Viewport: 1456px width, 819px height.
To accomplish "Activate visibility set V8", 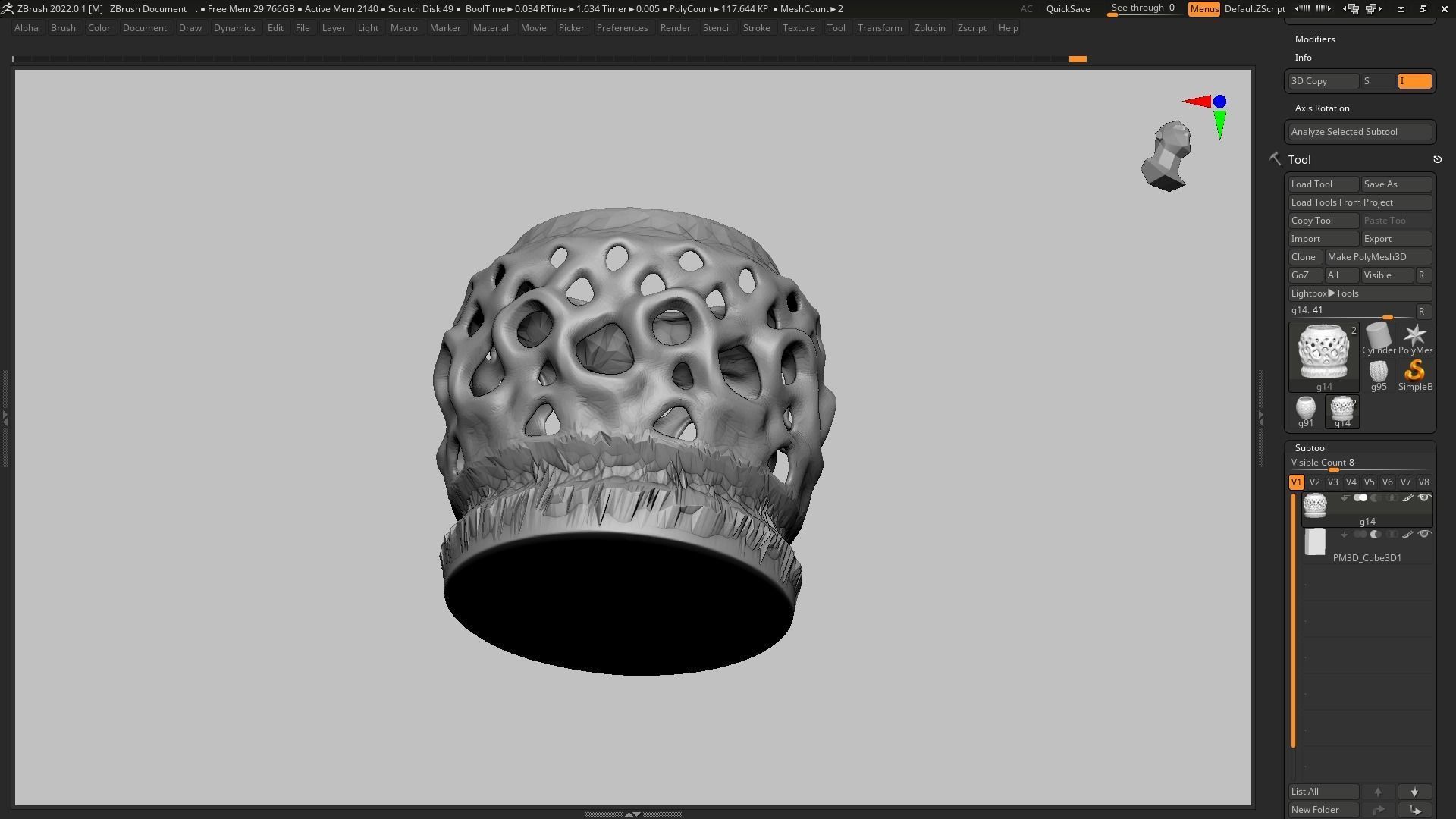I will click(x=1423, y=482).
